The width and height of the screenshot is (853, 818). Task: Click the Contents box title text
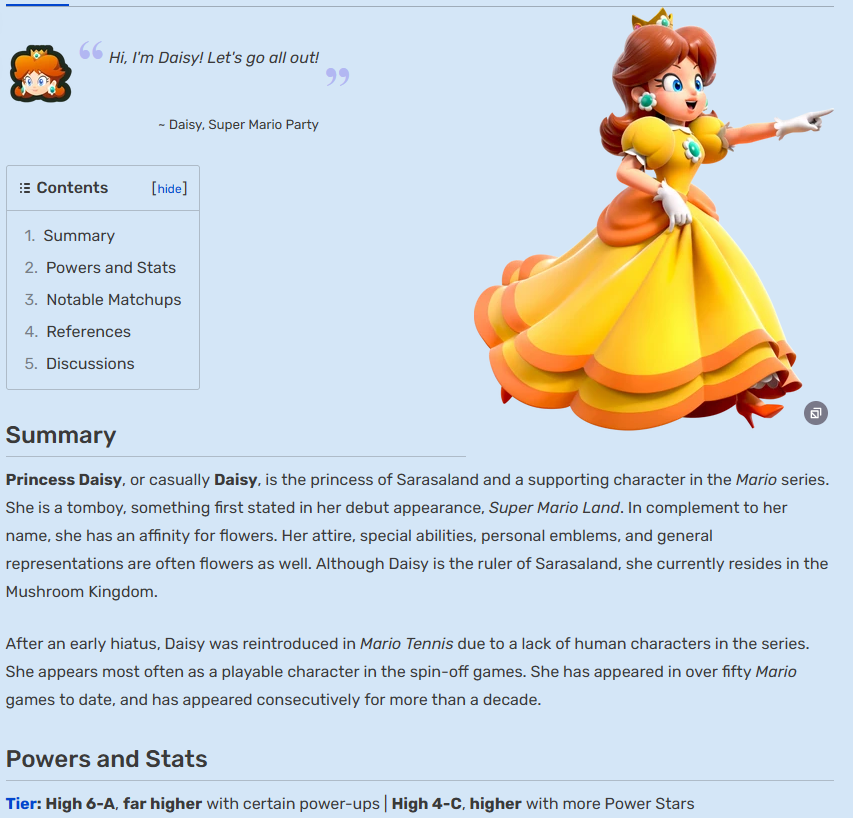pyautogui.click(x=72, y=188)
